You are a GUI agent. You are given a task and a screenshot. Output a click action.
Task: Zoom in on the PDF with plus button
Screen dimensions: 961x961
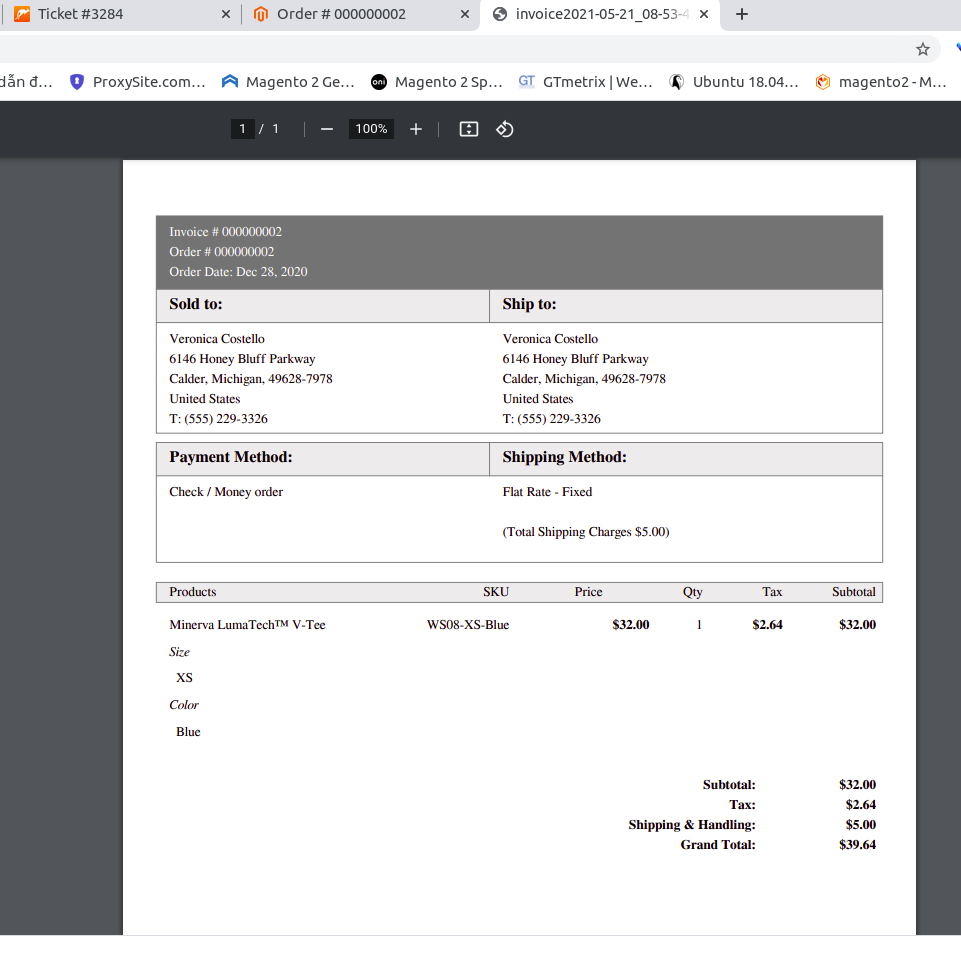click(x=416, y=129)
